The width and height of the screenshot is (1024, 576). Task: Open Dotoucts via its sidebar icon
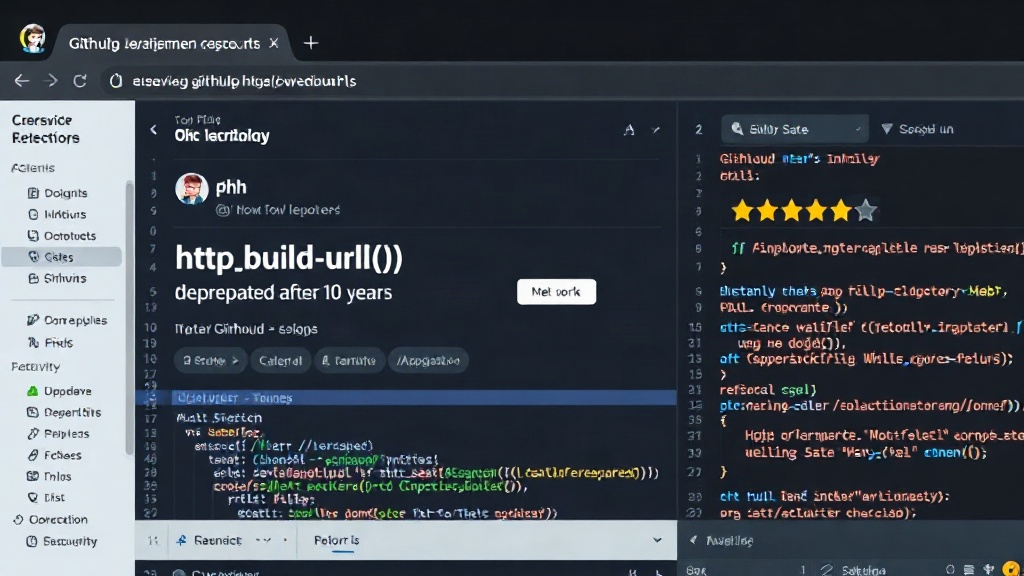point(33,236)
